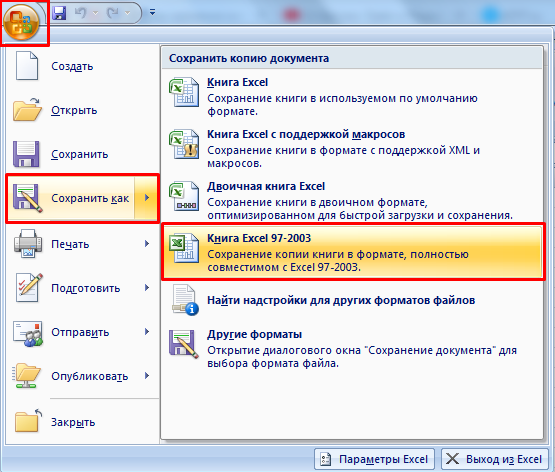Click the floppy disk icon next to Сохранить

pyautogui.click(x=26, y=154)
